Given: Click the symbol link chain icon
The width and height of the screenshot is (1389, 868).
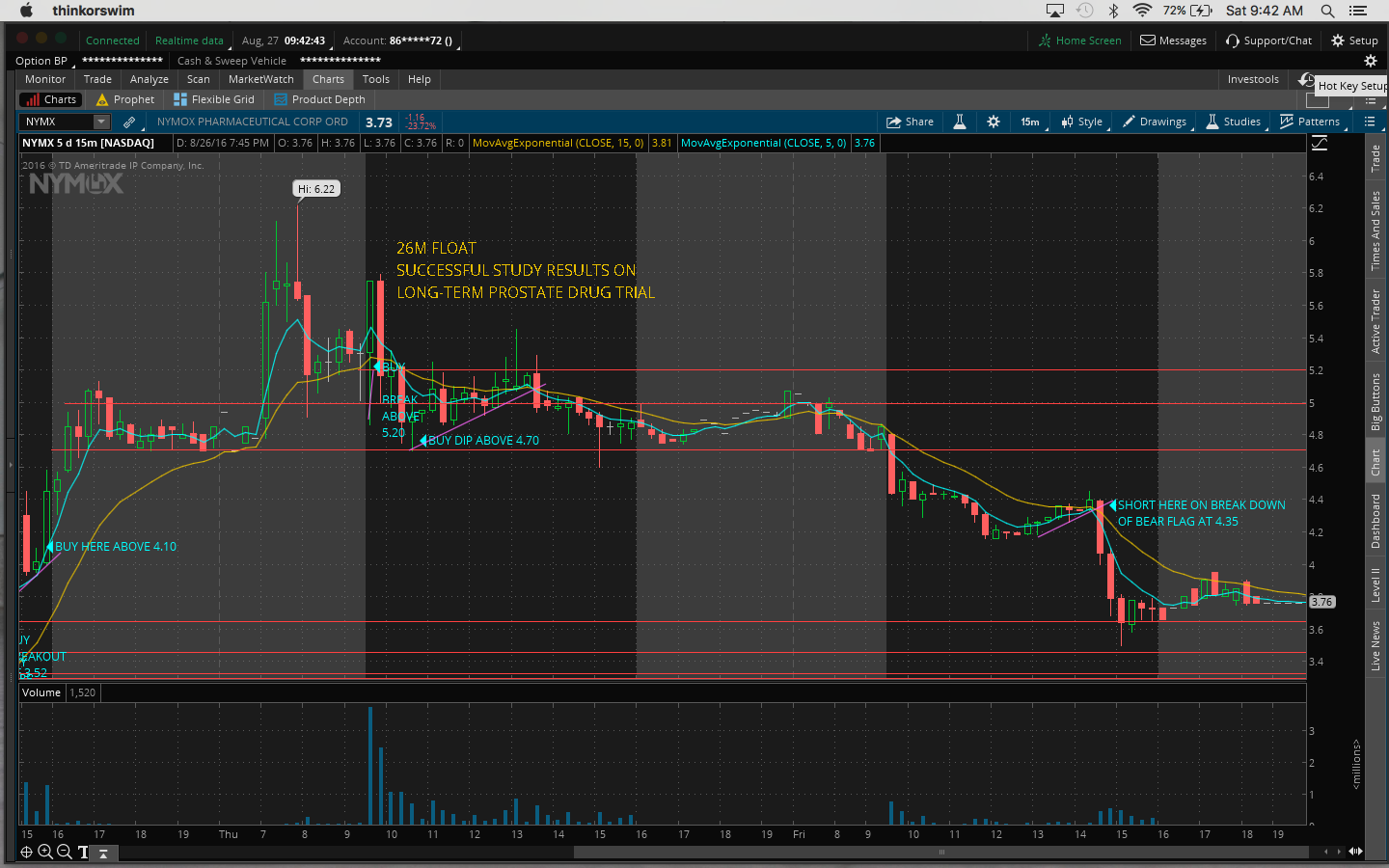Looking at the screenshot, I should coord(129,122).
